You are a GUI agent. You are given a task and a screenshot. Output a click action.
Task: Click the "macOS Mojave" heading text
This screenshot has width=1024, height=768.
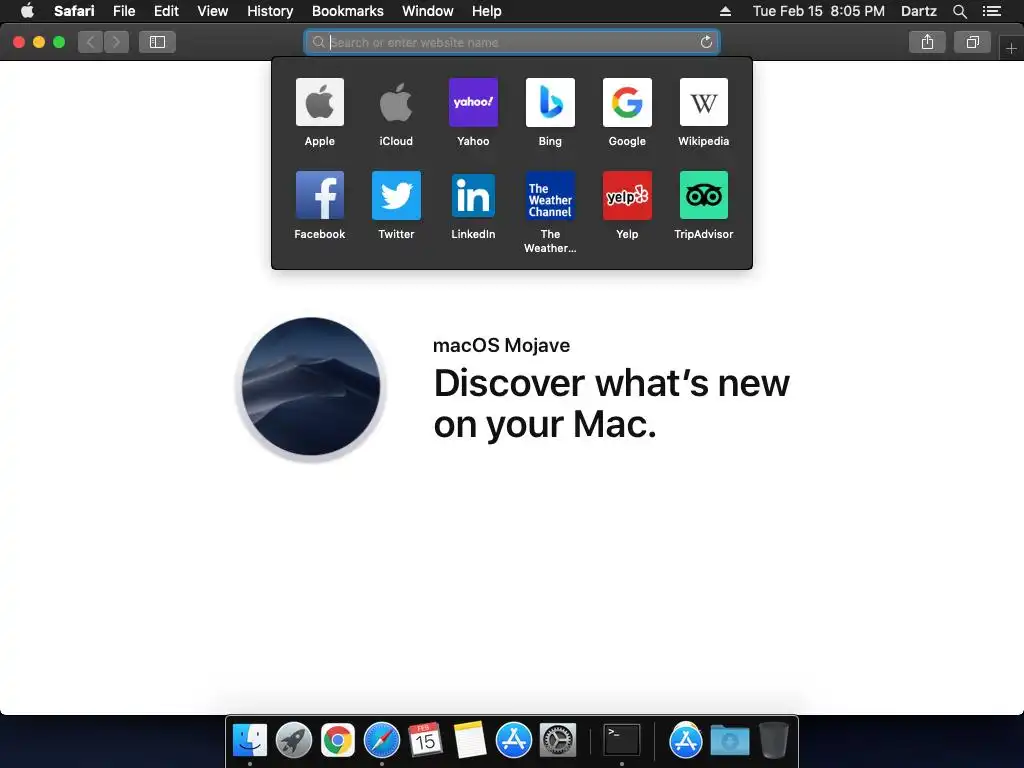click(501, 345)
